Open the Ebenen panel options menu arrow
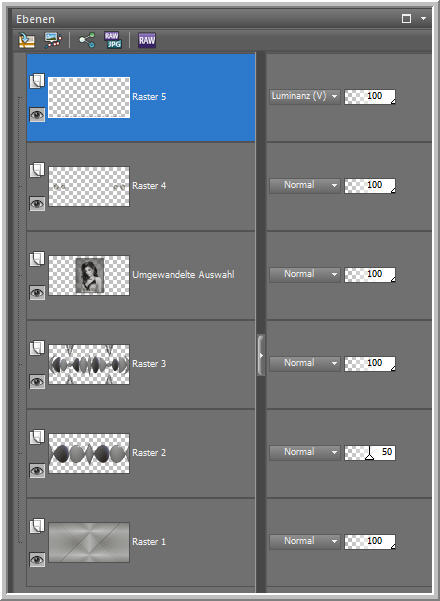Screen dimensions: 440x601 tap(423, 19)
